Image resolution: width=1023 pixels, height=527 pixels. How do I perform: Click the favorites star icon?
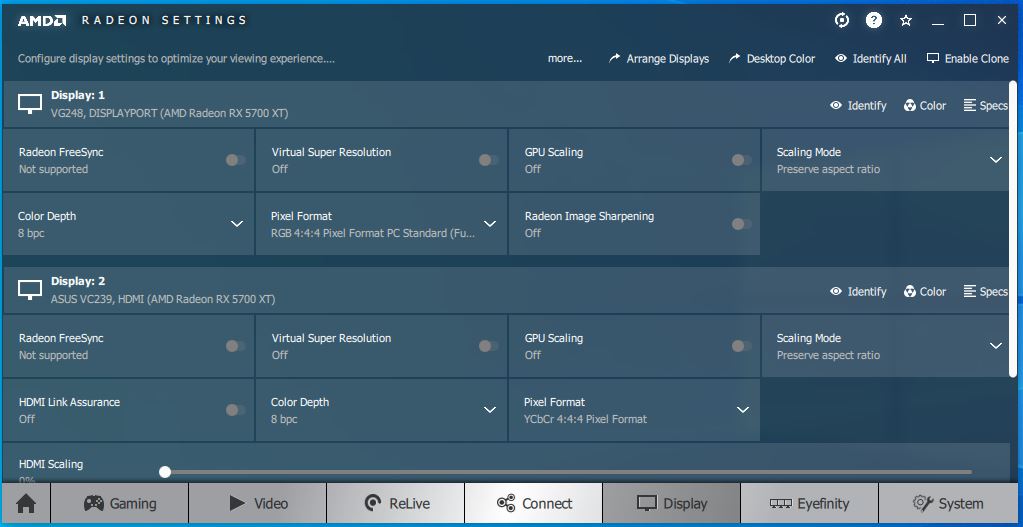click(x=906, y=20)
